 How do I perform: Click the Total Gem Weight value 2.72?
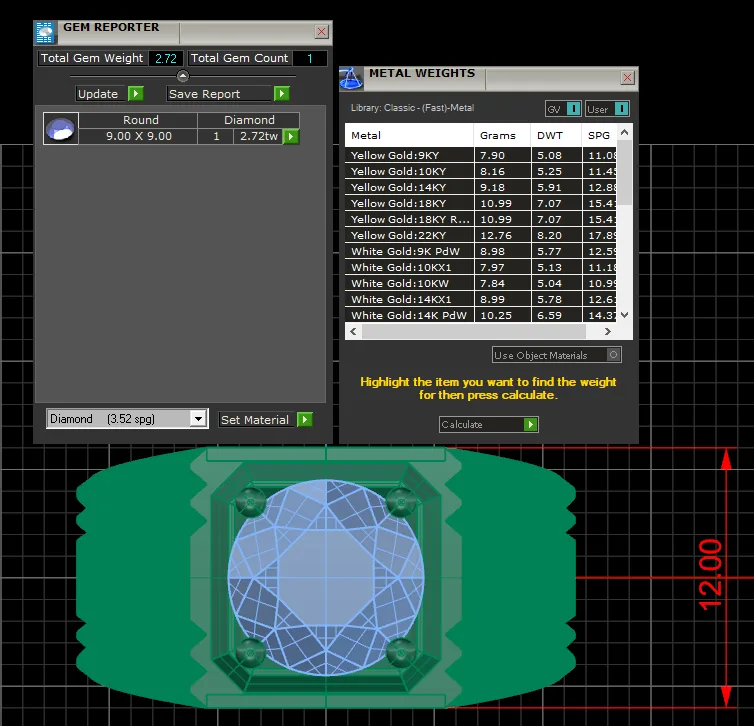(x=166, y=58)
